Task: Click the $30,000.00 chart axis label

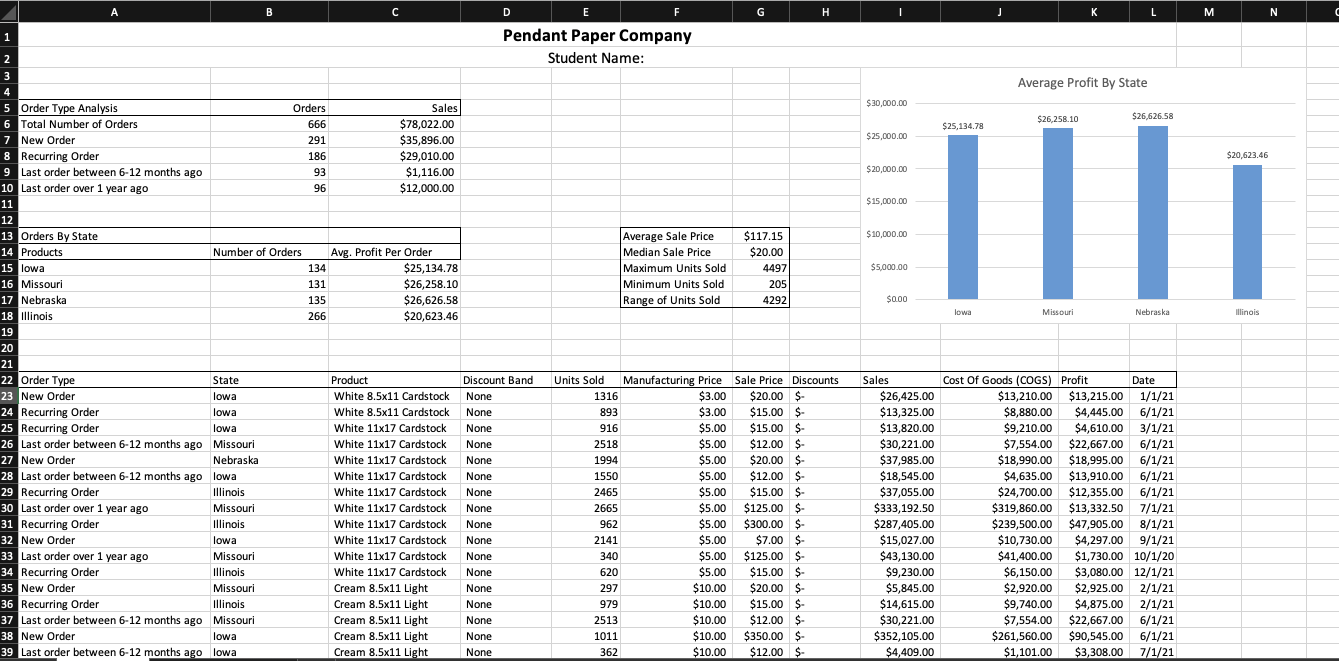Action: pos(886,103)
